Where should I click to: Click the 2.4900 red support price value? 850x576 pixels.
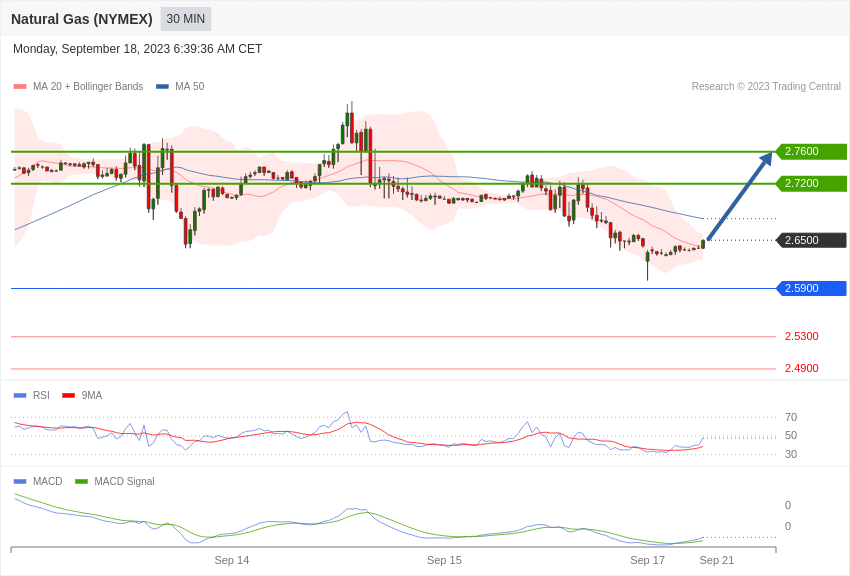(802, 368)
